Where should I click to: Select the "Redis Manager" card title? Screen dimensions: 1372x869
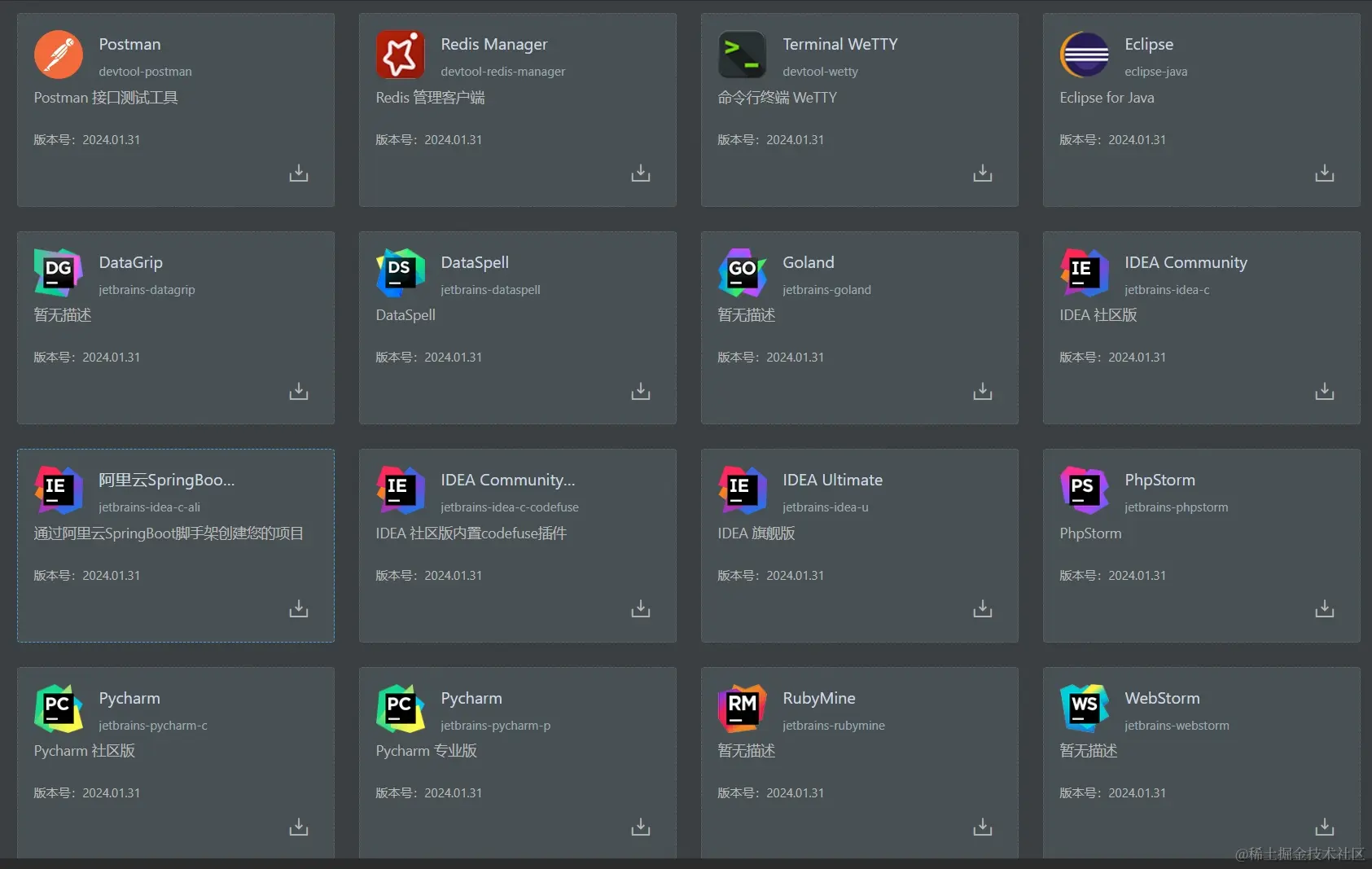494,44
